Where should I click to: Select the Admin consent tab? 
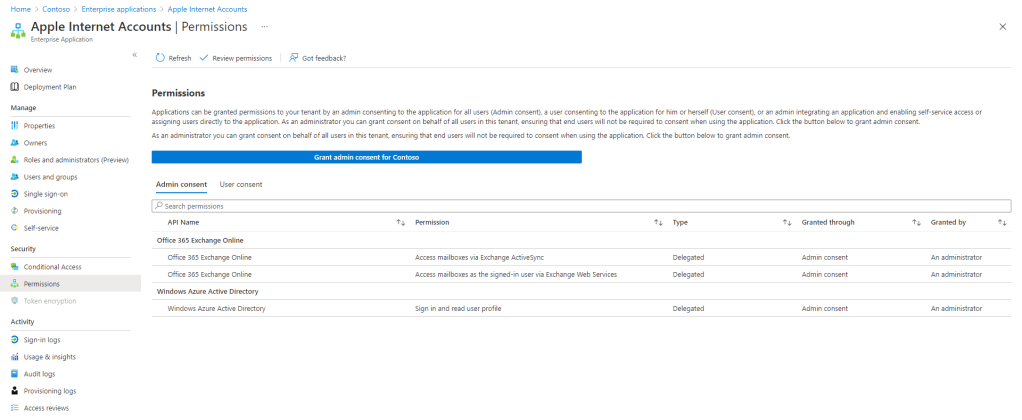click(181, 184)
